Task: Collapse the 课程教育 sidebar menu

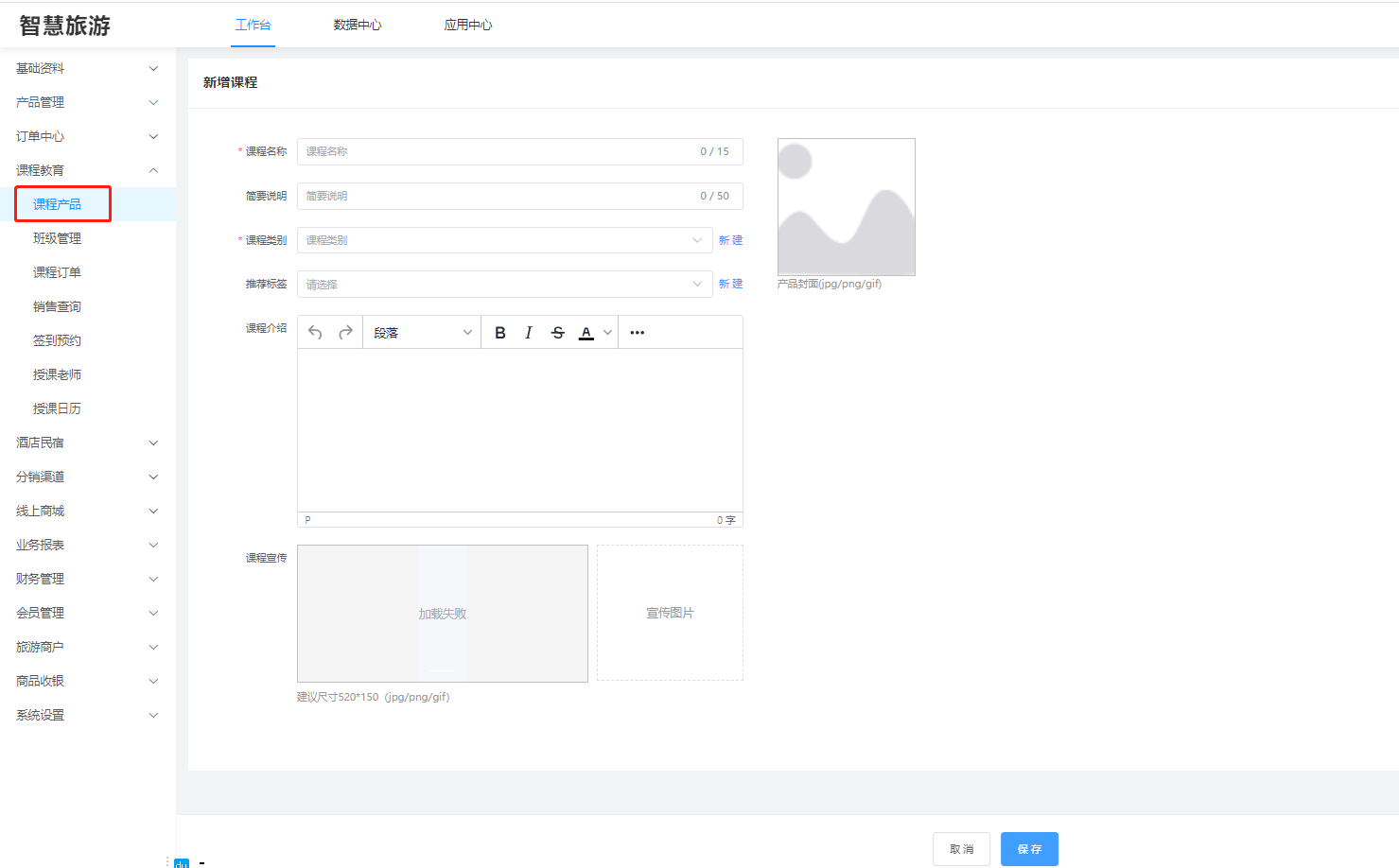Action: tap(87, 170)
